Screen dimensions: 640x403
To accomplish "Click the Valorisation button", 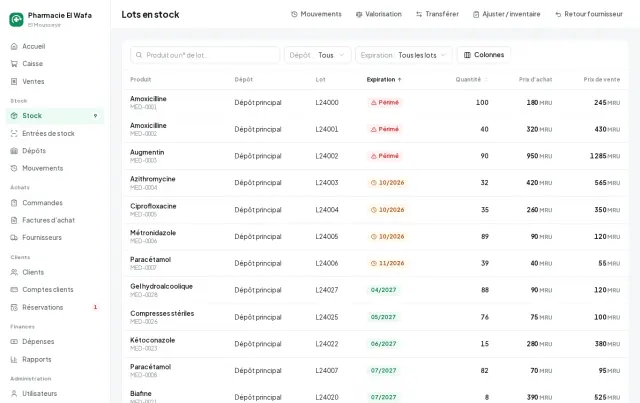I will pos(379,14).
